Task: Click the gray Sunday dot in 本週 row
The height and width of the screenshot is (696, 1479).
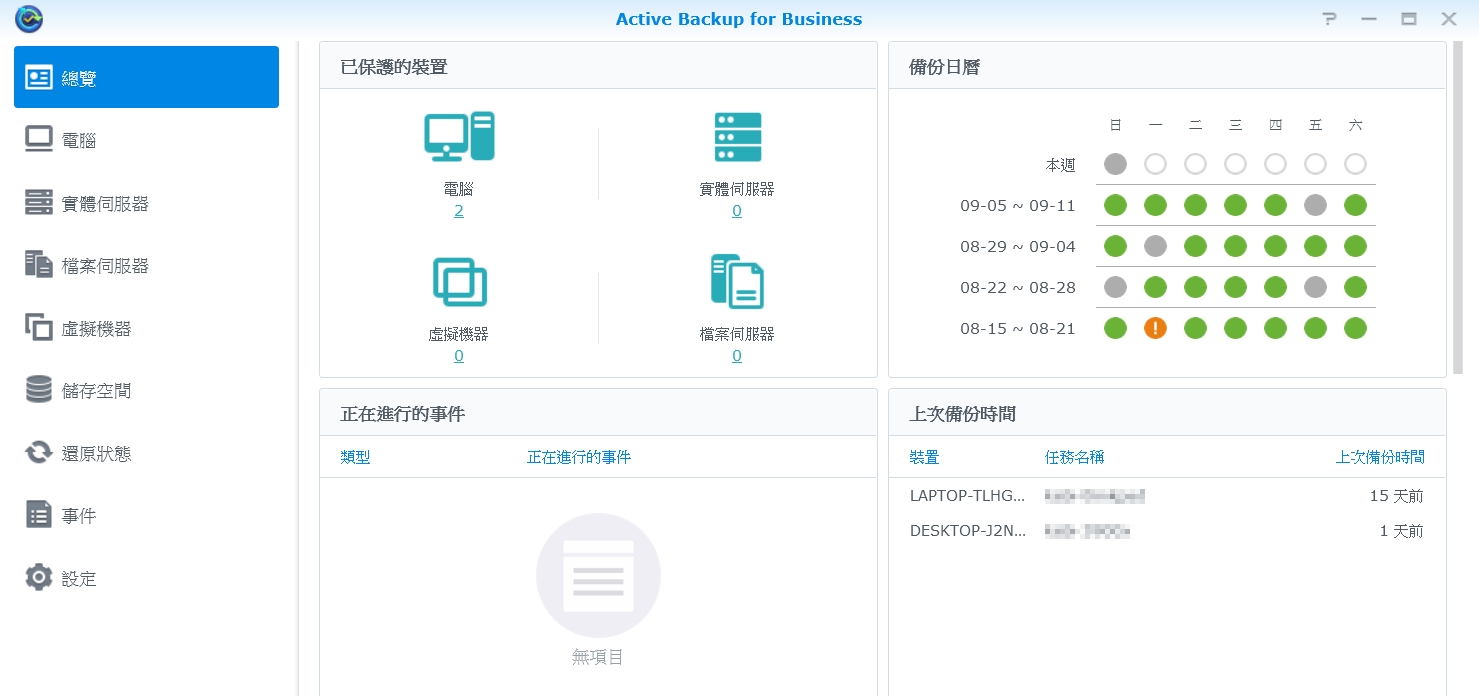Action: pyautogui.click(x=1115, y=164)
